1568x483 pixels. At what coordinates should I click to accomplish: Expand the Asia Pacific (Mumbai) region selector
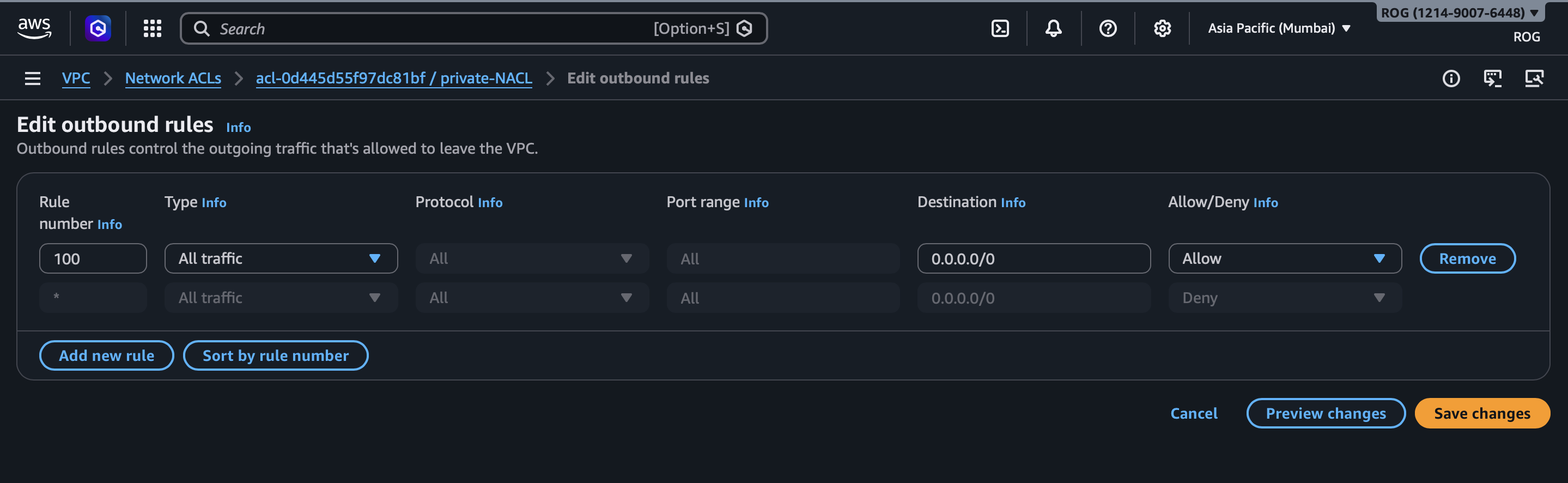[1279, 28]
